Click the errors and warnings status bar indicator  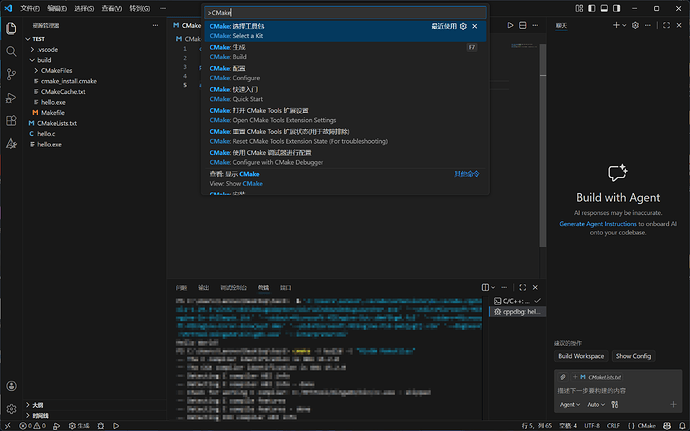pyautogui.click(x=32, y=426)
